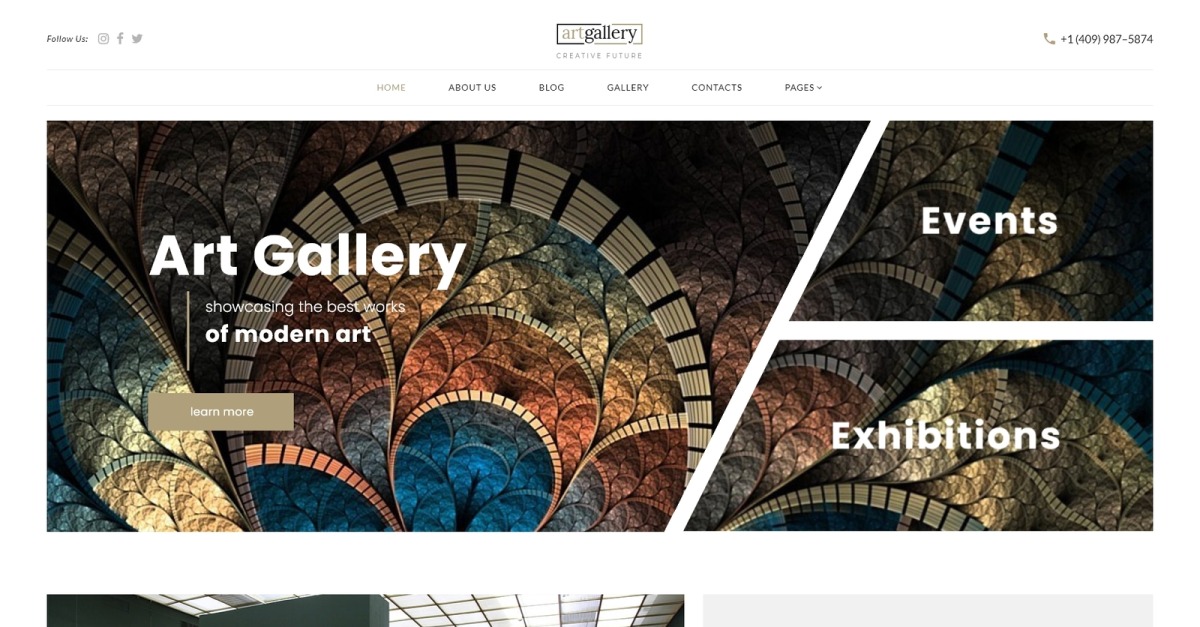The image size is (1200, 627).
Task: Open the Exhibitions banner
Action: pyautogui.click(x=946, y=436)
